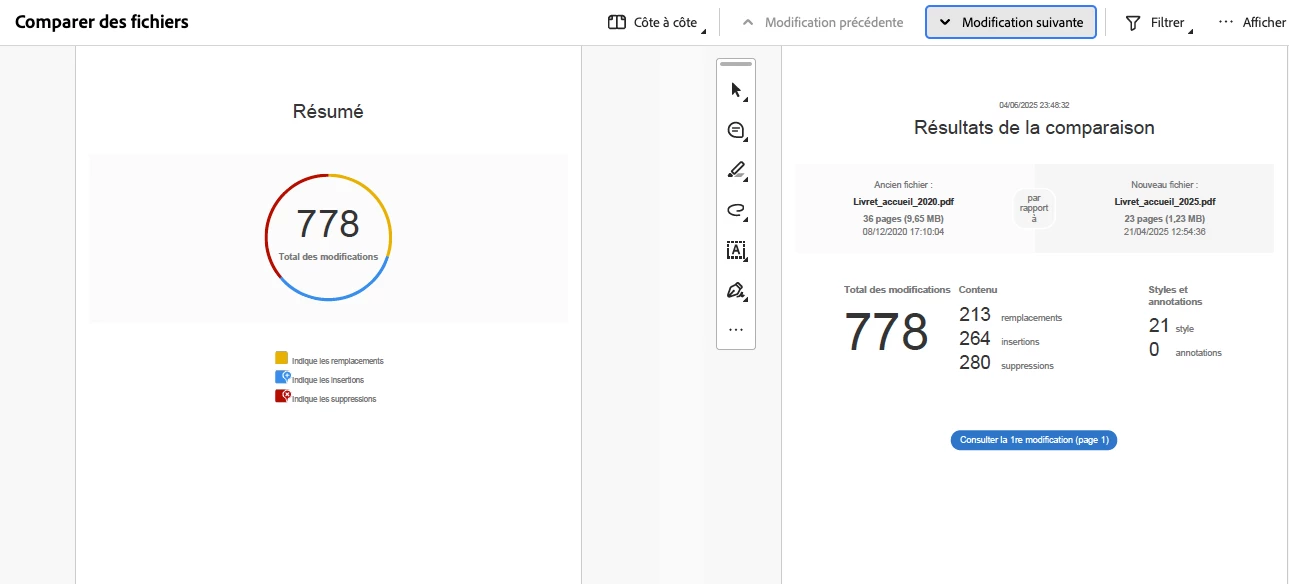Click the Indique les insertions label

(328, 380)
